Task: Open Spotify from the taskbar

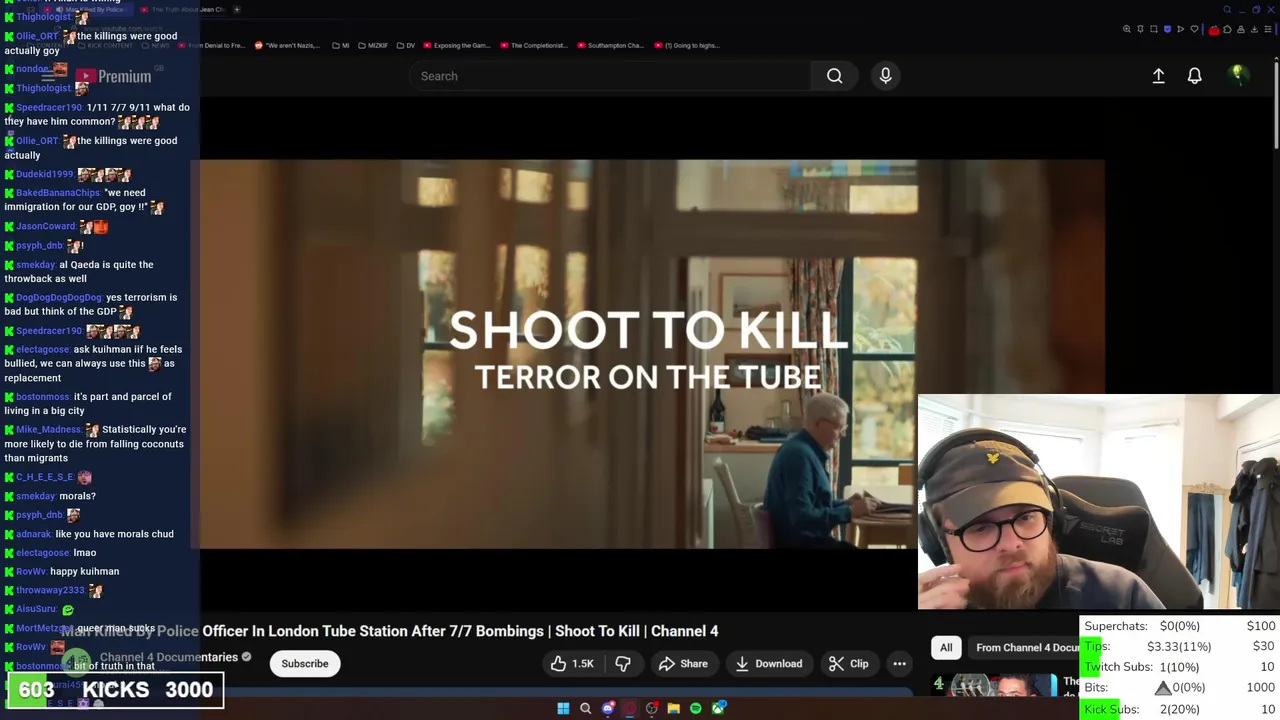Action: [696, 709]
